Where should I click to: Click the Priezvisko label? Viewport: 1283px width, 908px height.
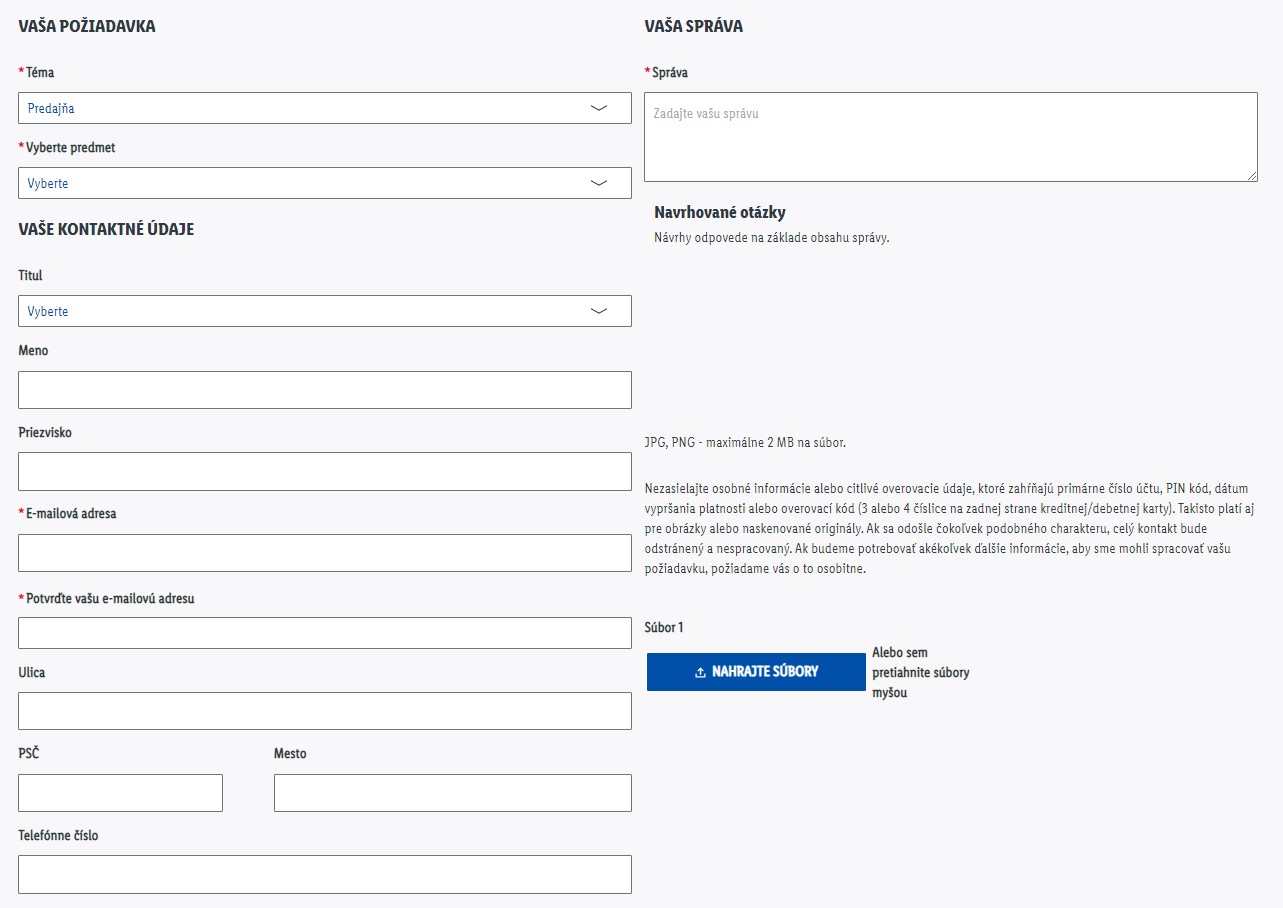(x=45, y=433)
